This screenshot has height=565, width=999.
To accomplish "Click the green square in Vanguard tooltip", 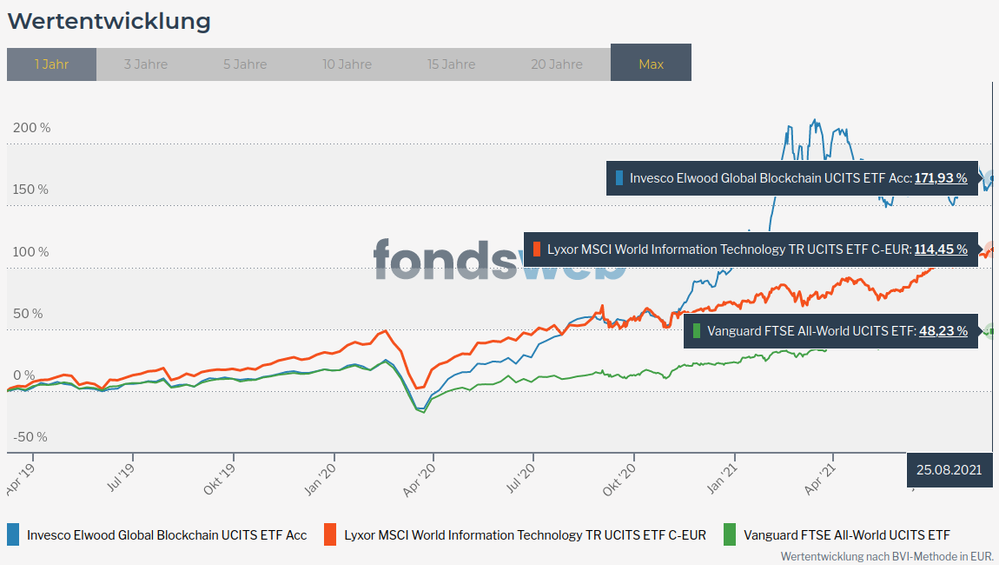I will (697, 330).
